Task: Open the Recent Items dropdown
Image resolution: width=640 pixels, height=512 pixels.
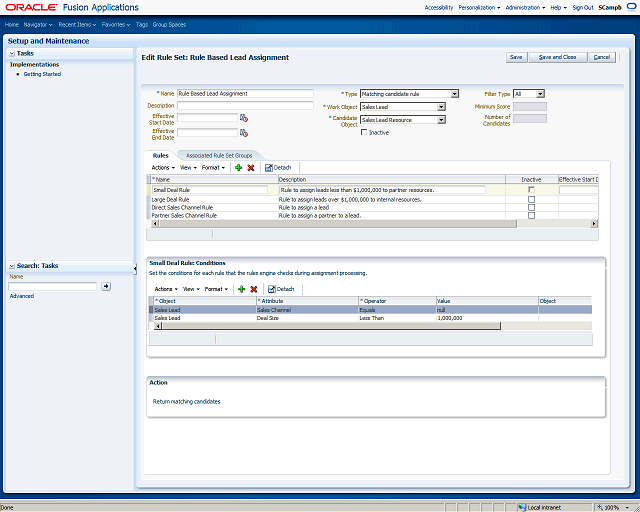Action: pyautogui.click(x=77, y=24)
